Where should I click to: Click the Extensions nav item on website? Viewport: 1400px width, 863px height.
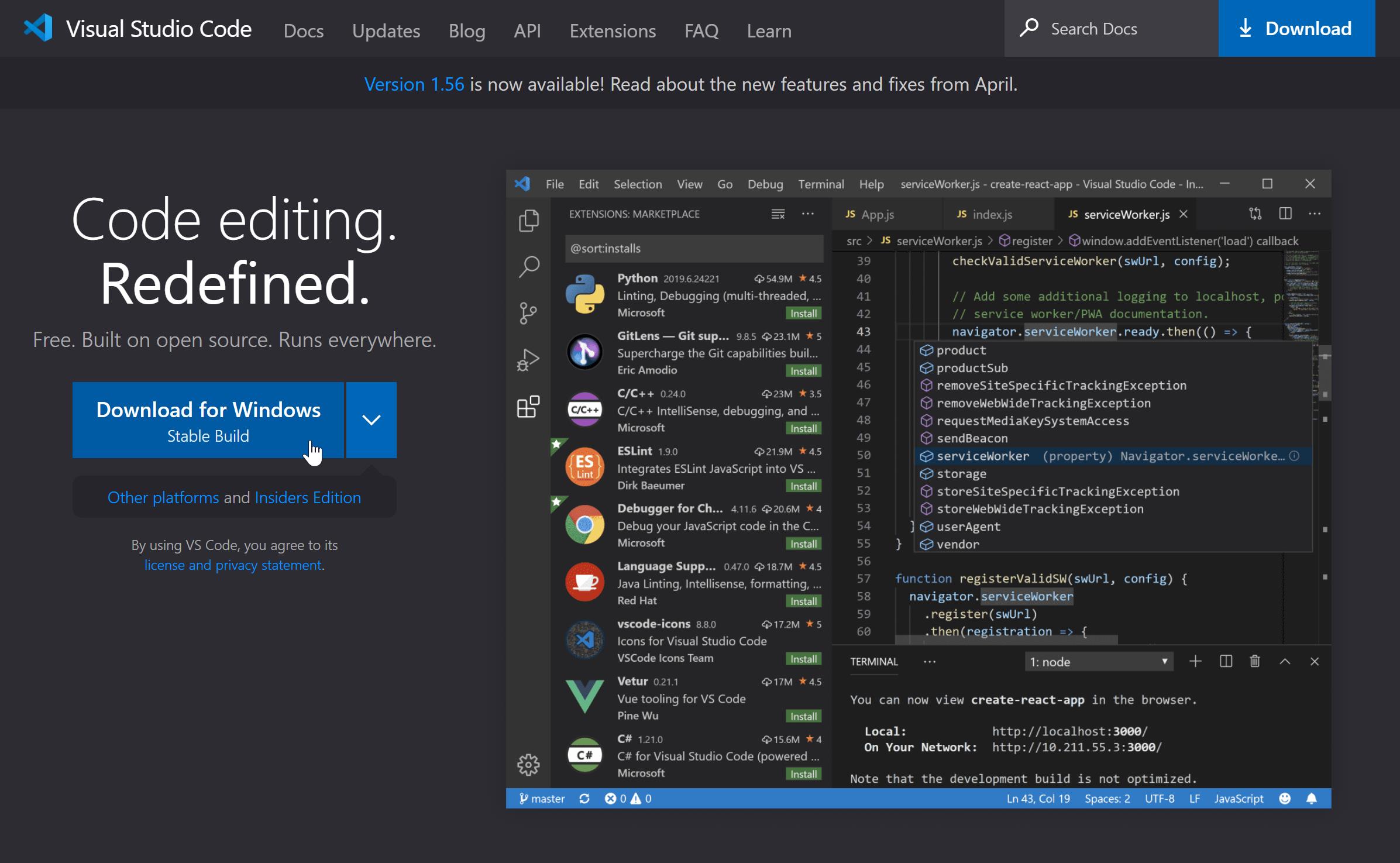click(613, 30)
